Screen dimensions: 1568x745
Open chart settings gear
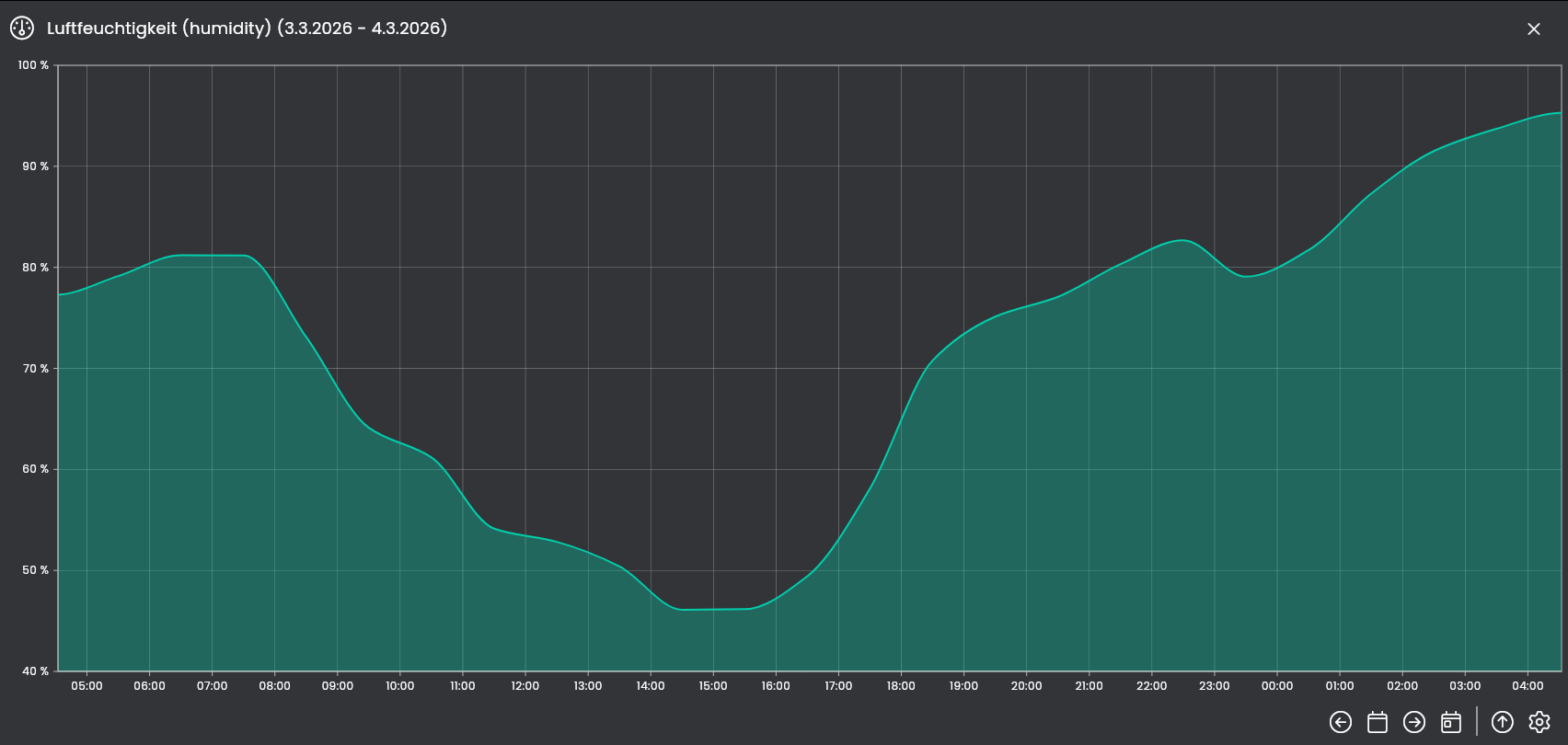point(1539,722)
